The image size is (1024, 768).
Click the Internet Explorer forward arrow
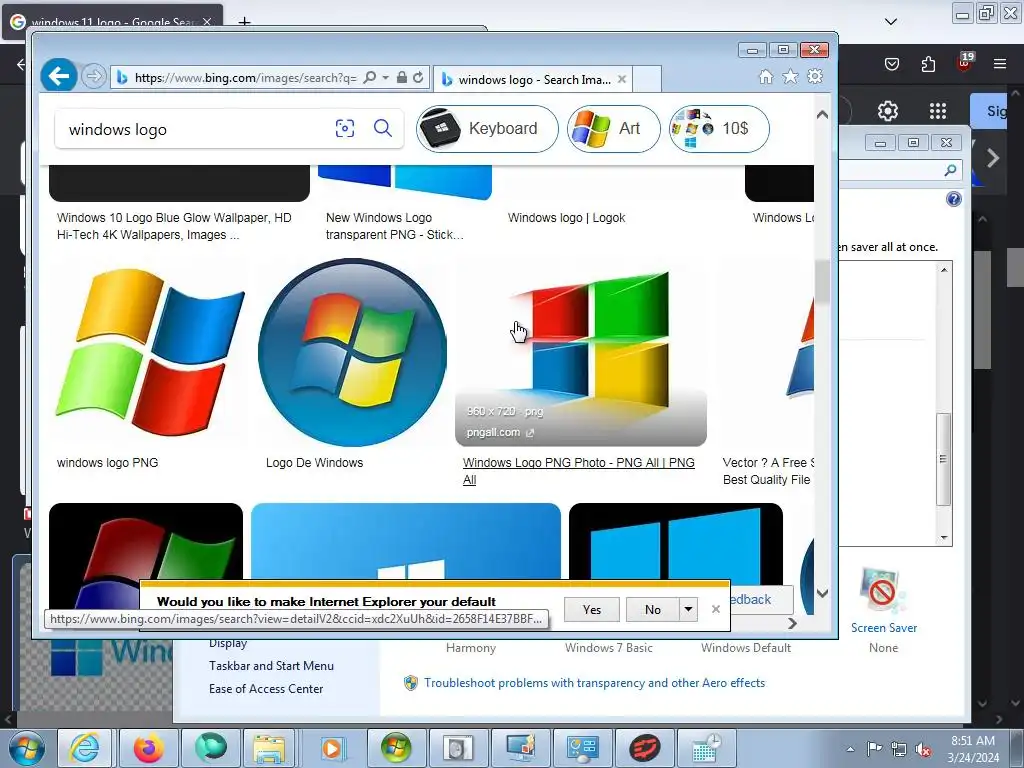click(94, 77)
